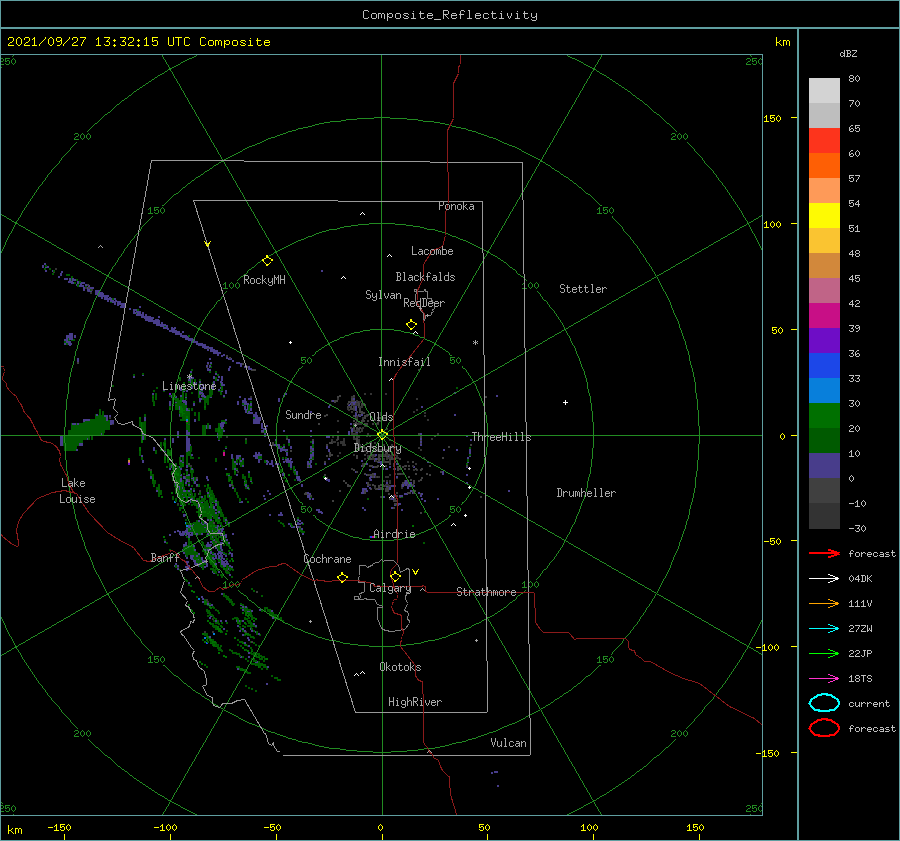Click the yellow V marker northwest of RockyMH
The width and height of the screenshot is (900, 841).
(208, 244)
